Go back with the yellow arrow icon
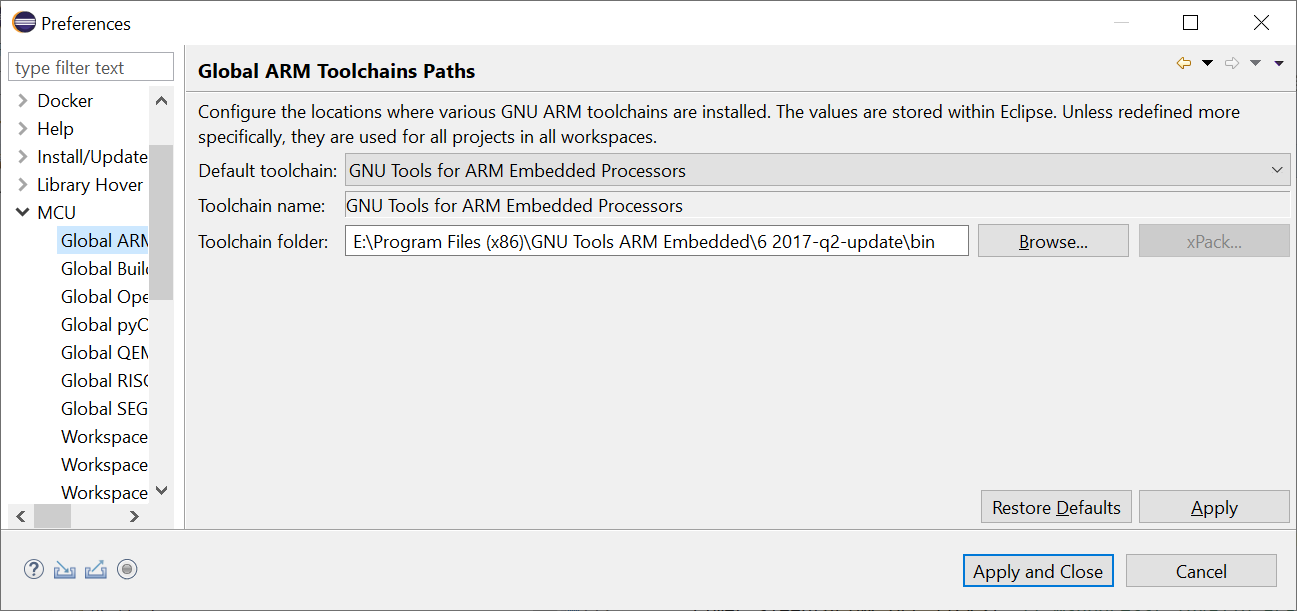Image resolution: width=1297 pixels, height=611 pixels. pyautogui.click(x=1184, y=64)
